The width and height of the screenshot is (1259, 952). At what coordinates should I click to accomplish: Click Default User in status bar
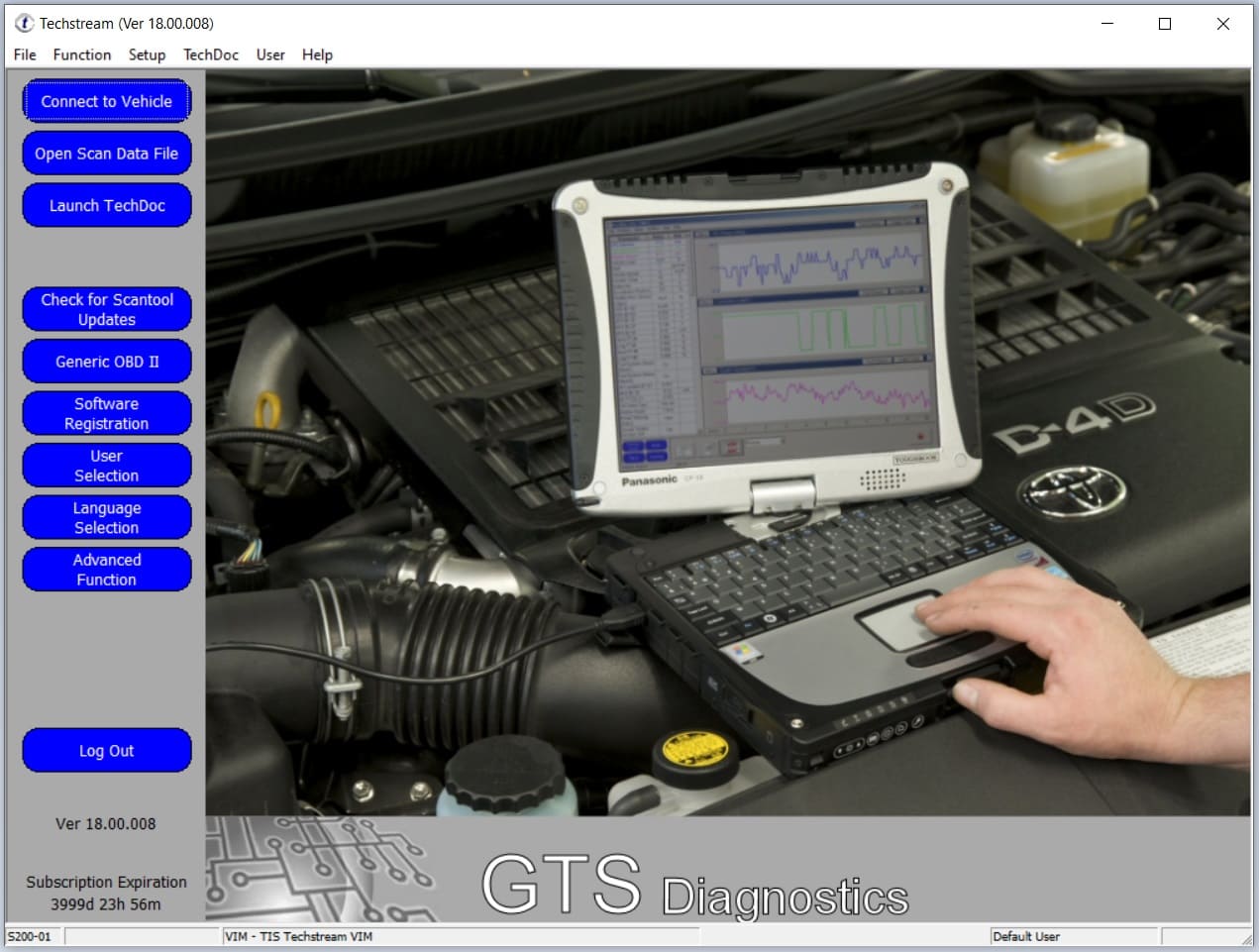tap(1026, 936)
